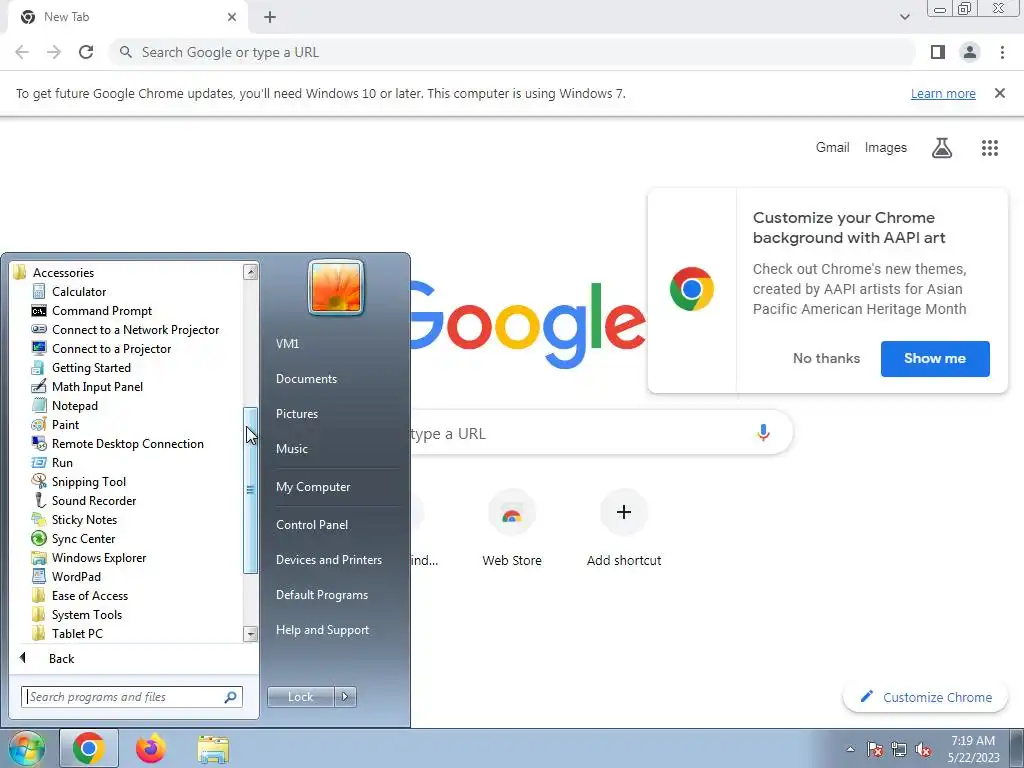The height and width of the screenshot is (768, 1024).
Task: Open Devices and Printers
Action: pyautogui.click(x=328, y=560)
